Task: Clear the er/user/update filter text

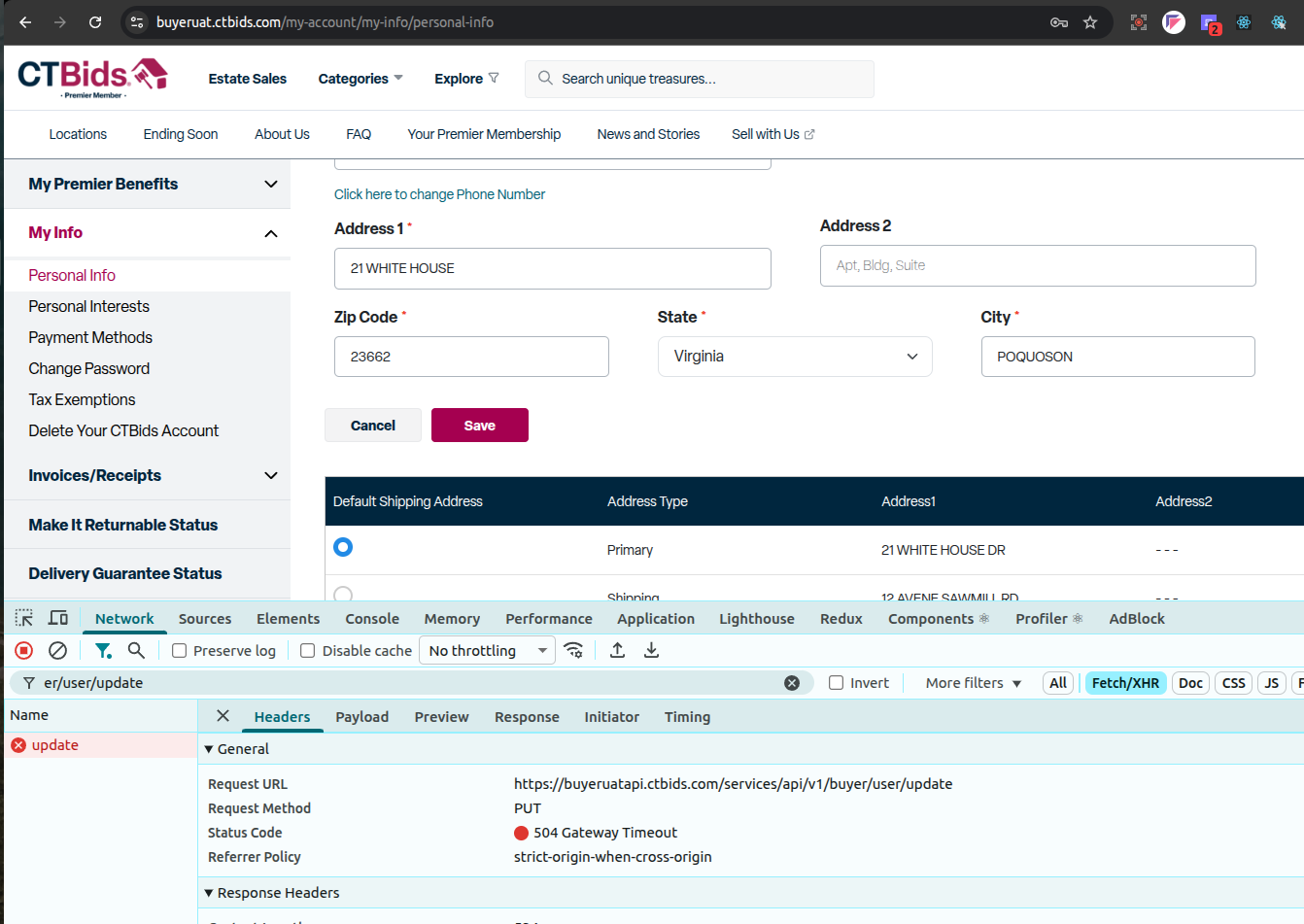Action: pos(792,683)
